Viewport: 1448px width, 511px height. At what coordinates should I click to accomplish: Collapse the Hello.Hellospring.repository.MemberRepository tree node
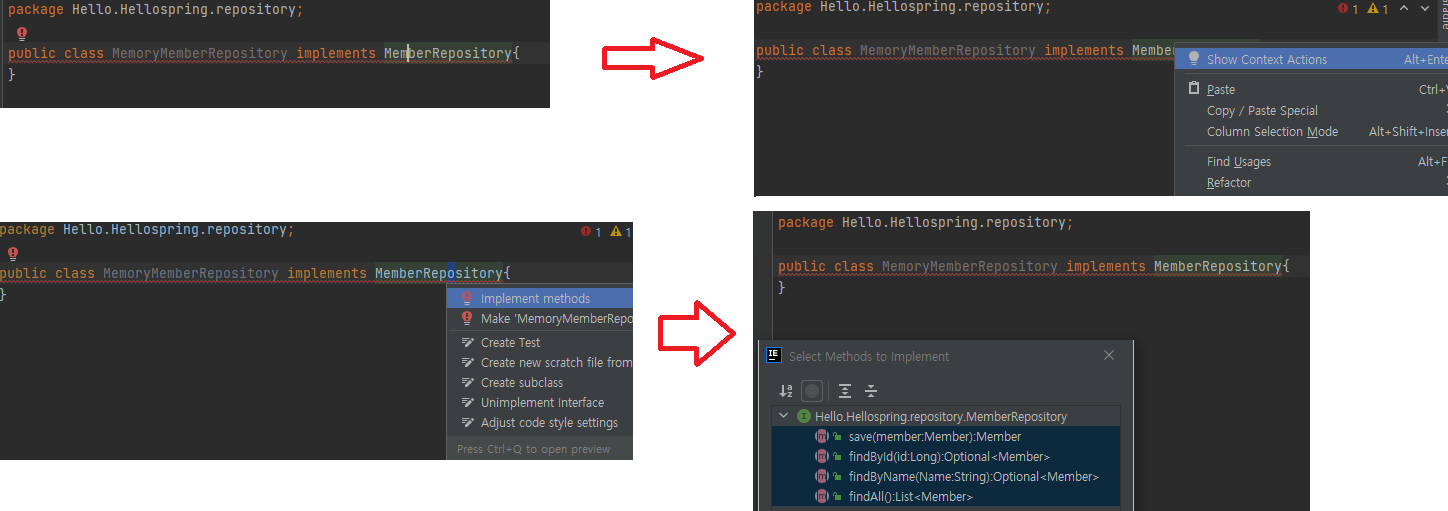tap(782, 416)
